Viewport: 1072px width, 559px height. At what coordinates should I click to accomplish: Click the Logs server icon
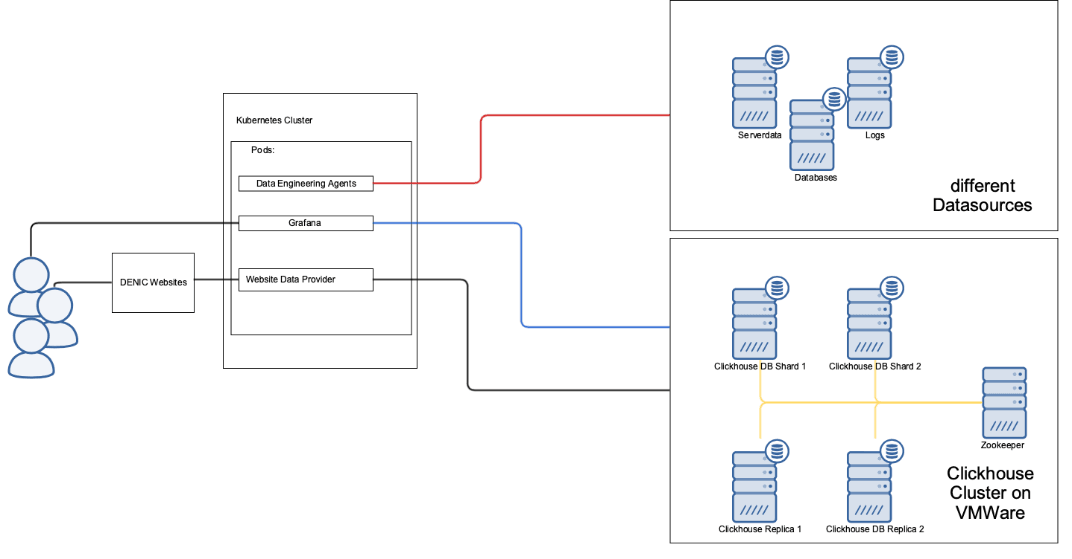click(870, 92)
